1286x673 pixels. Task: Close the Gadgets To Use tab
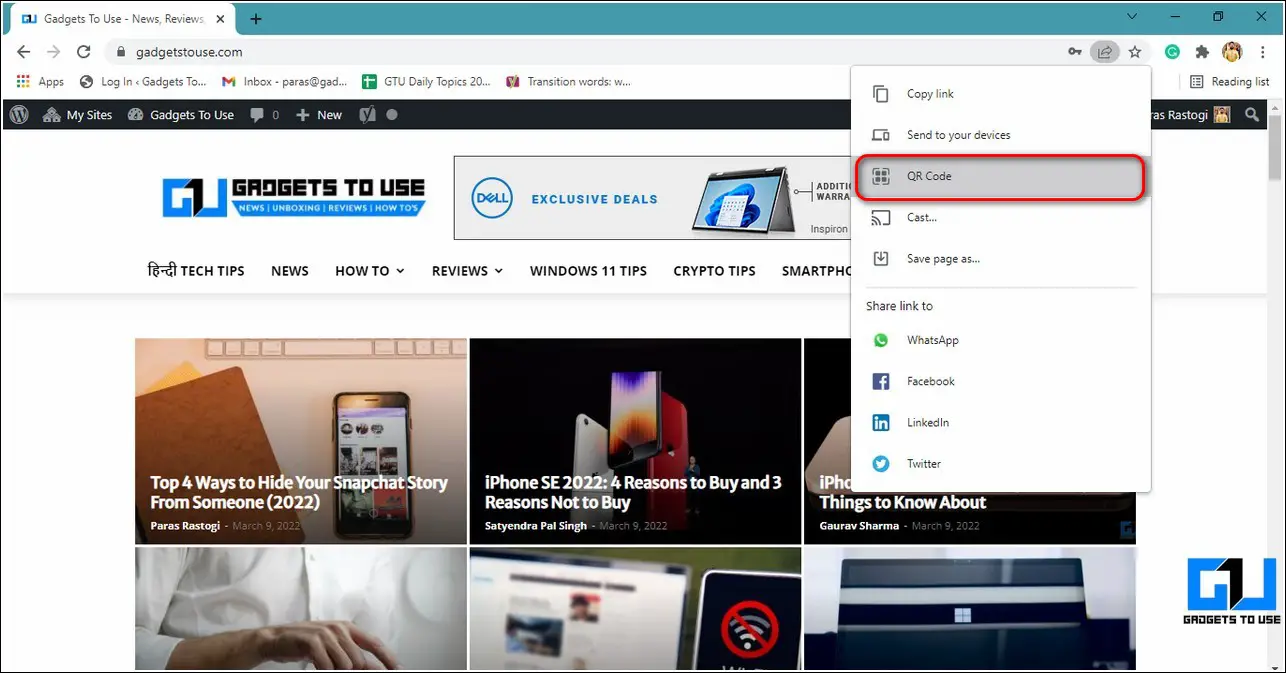click(223, 19)
